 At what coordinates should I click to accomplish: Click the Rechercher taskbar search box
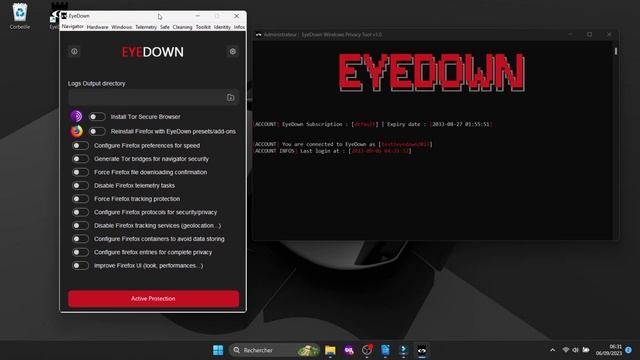[274, 350]
